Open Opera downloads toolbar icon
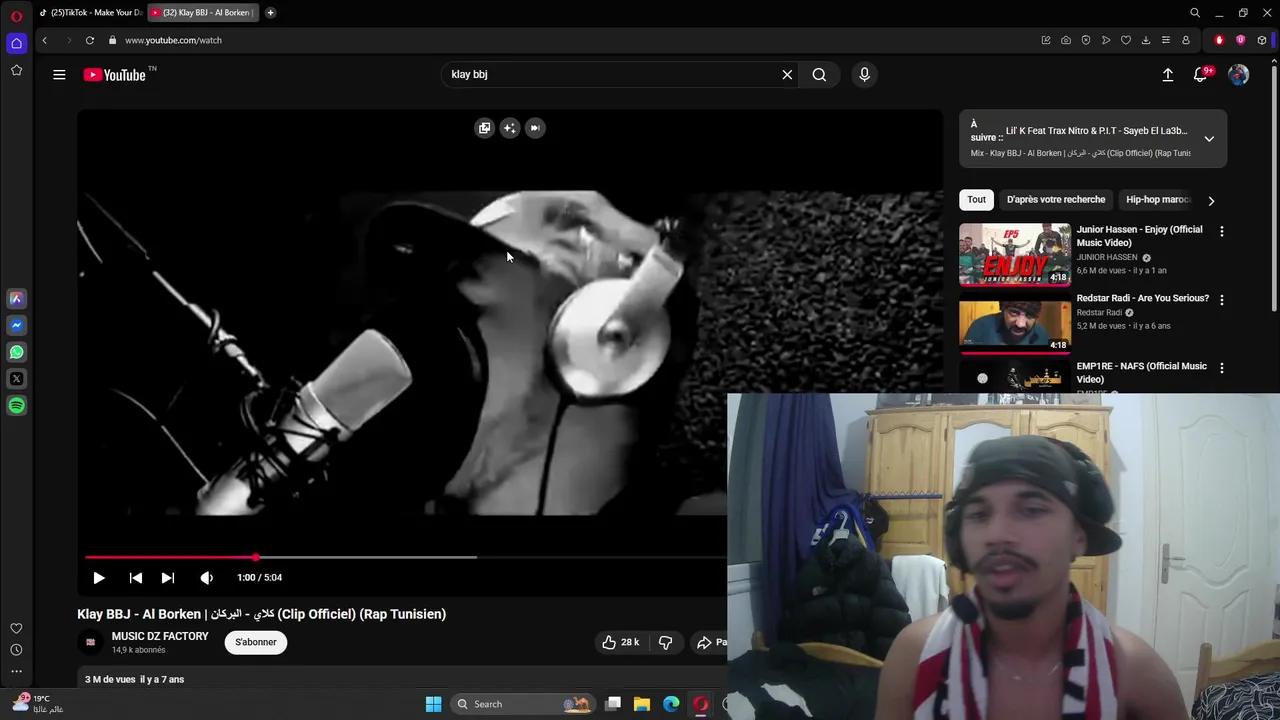 point(1146,40)
